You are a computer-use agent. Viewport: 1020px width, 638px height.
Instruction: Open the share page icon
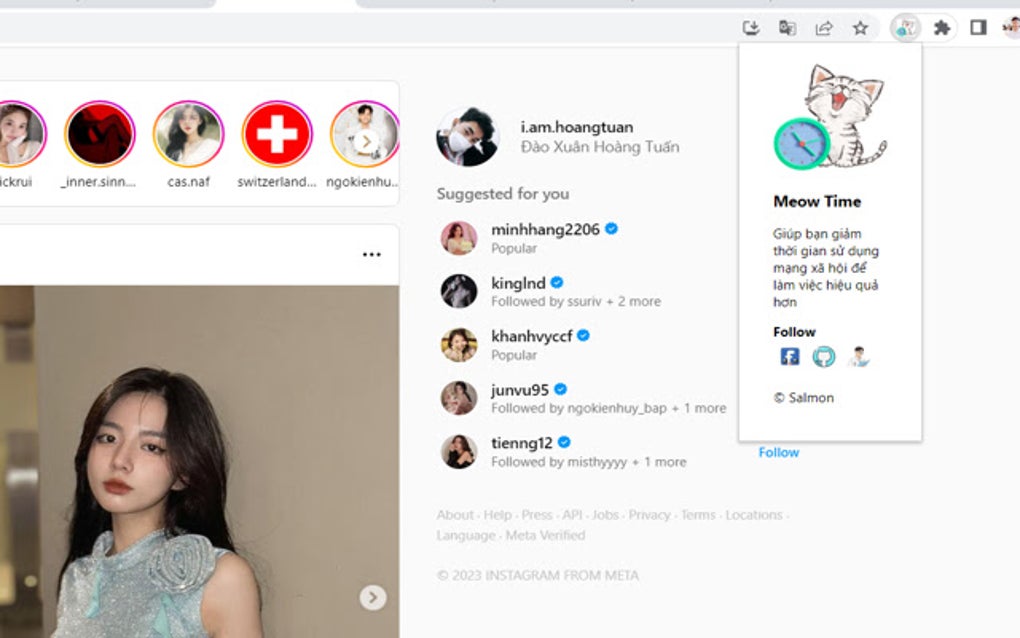tap(823, 27)
